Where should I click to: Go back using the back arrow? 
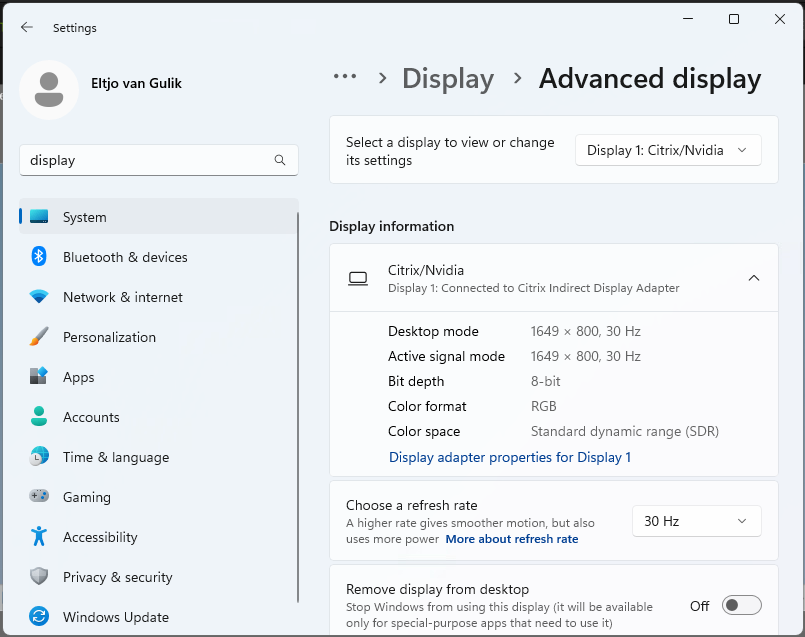pyautogui.click(x=27, y=28)
